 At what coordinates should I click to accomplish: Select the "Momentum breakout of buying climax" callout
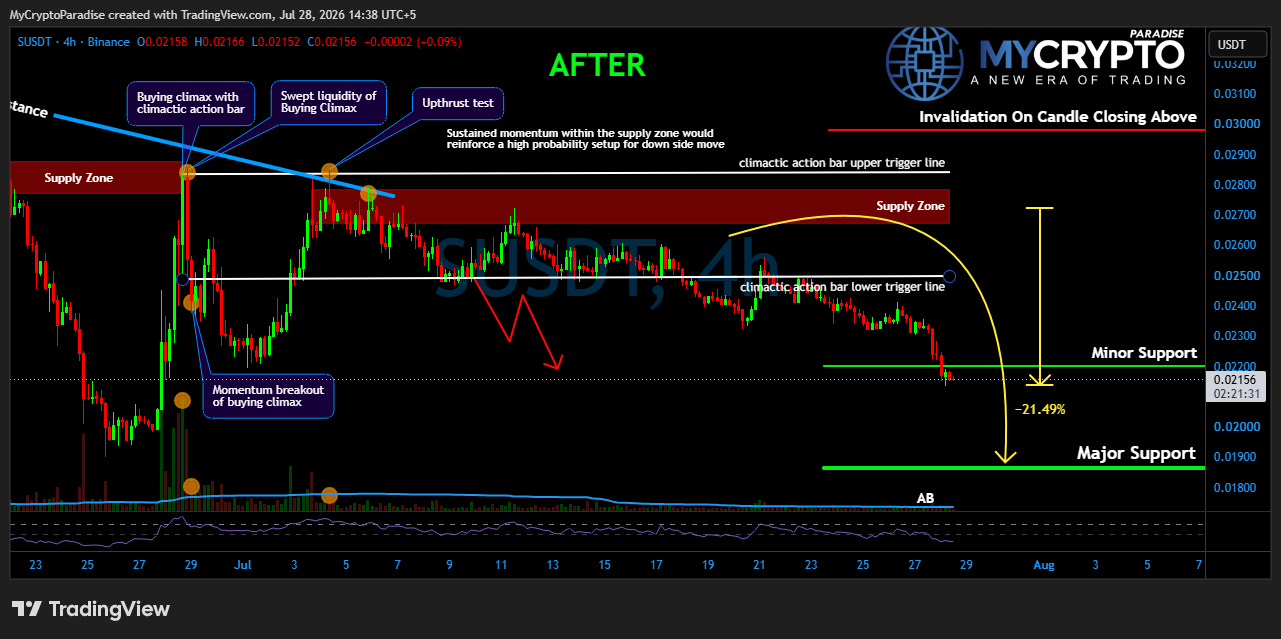pyautogui.click(x=268, y=396)
